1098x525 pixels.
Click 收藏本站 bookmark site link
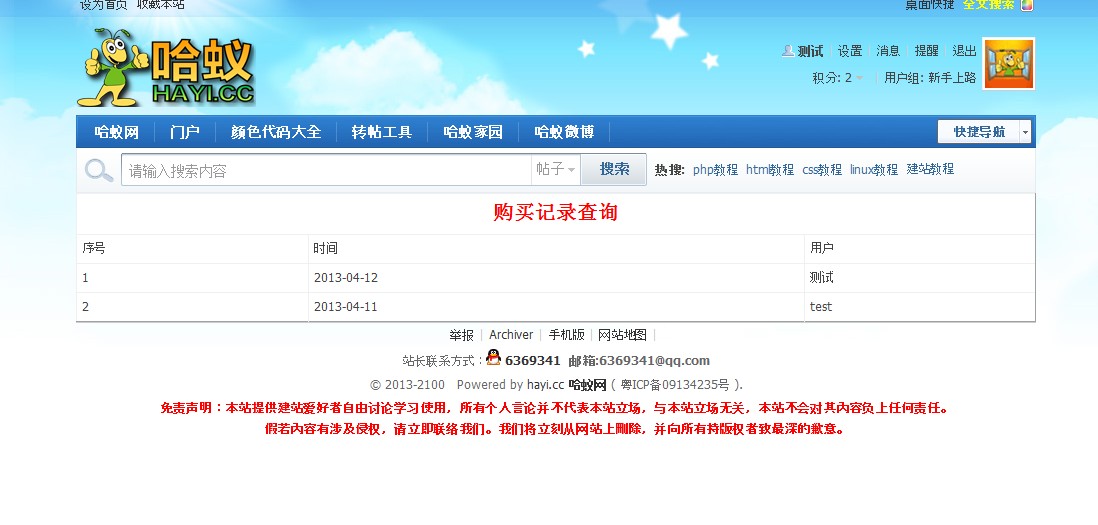161,5
